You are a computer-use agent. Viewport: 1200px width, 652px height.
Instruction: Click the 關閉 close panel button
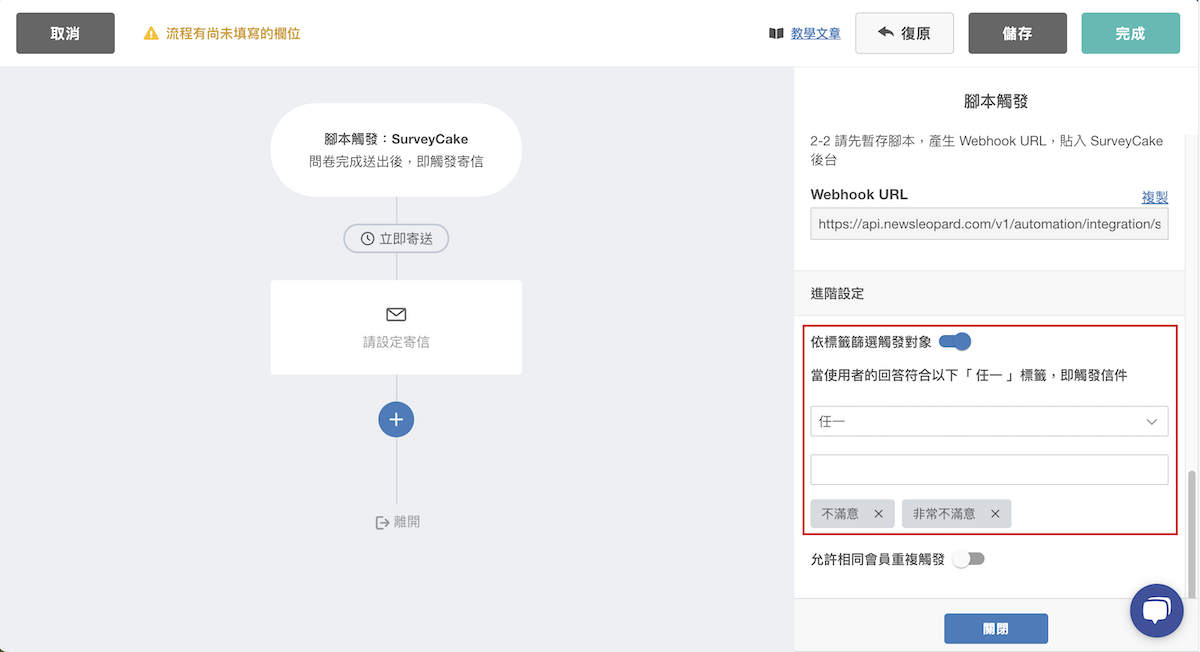click(996, 629)
